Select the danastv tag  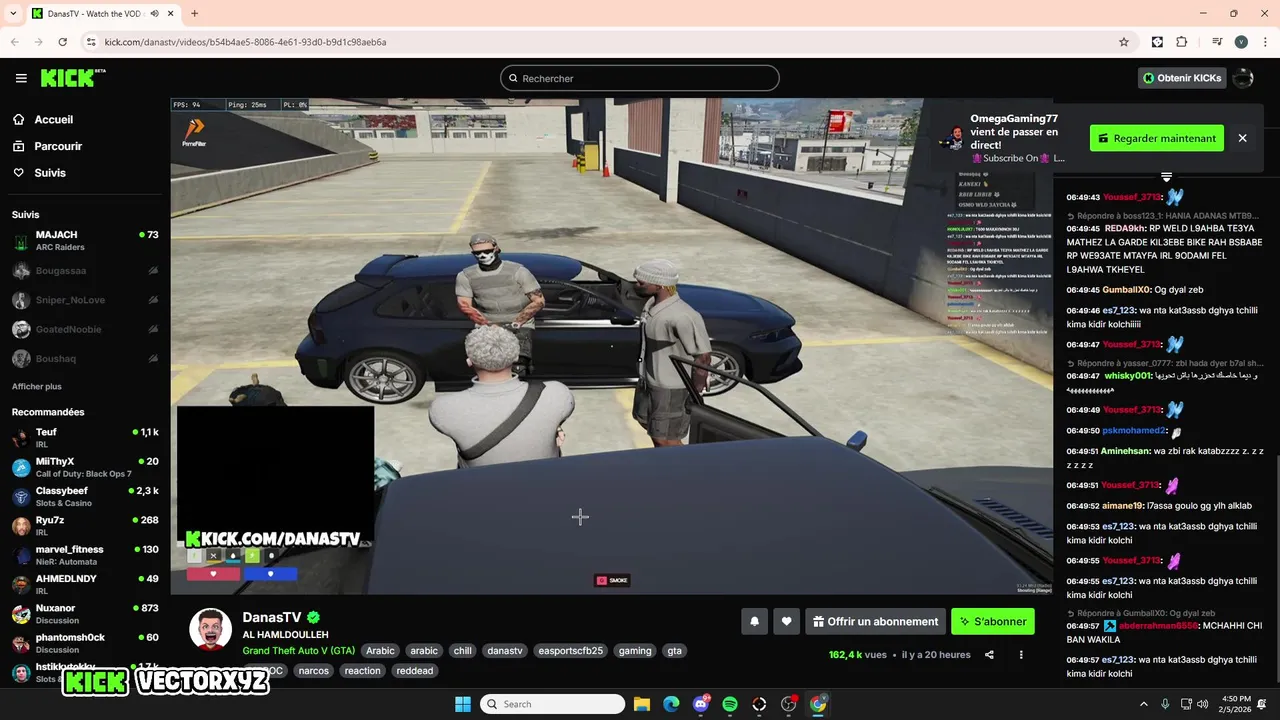tap(505, 651)
